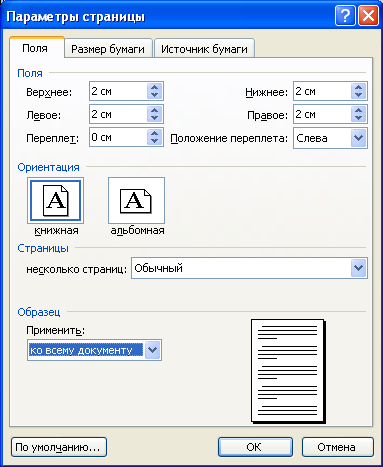The height and width of the screenshot is (467, 383).
Task: Click into the Верхнее margin field
Action: [x=118, y=91]
